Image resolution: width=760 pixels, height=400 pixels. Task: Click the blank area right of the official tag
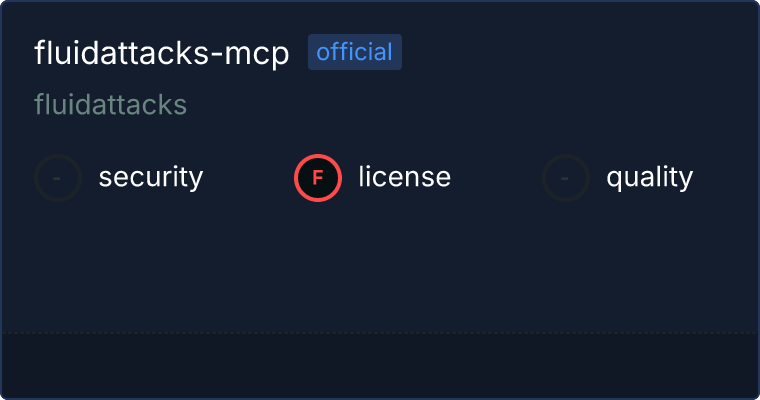[577, 52]
